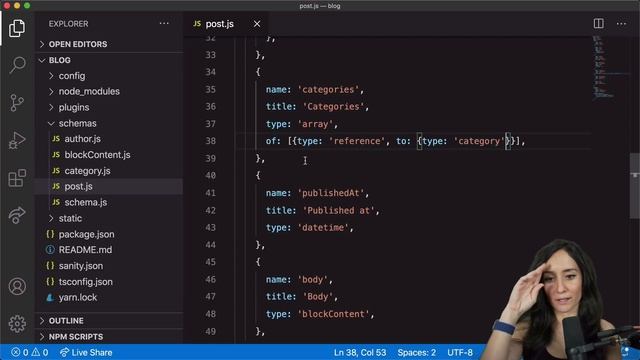Open the Manage gear icon
Image resolution: width=640 pixels, height=360 pixels.
[17, 324]
